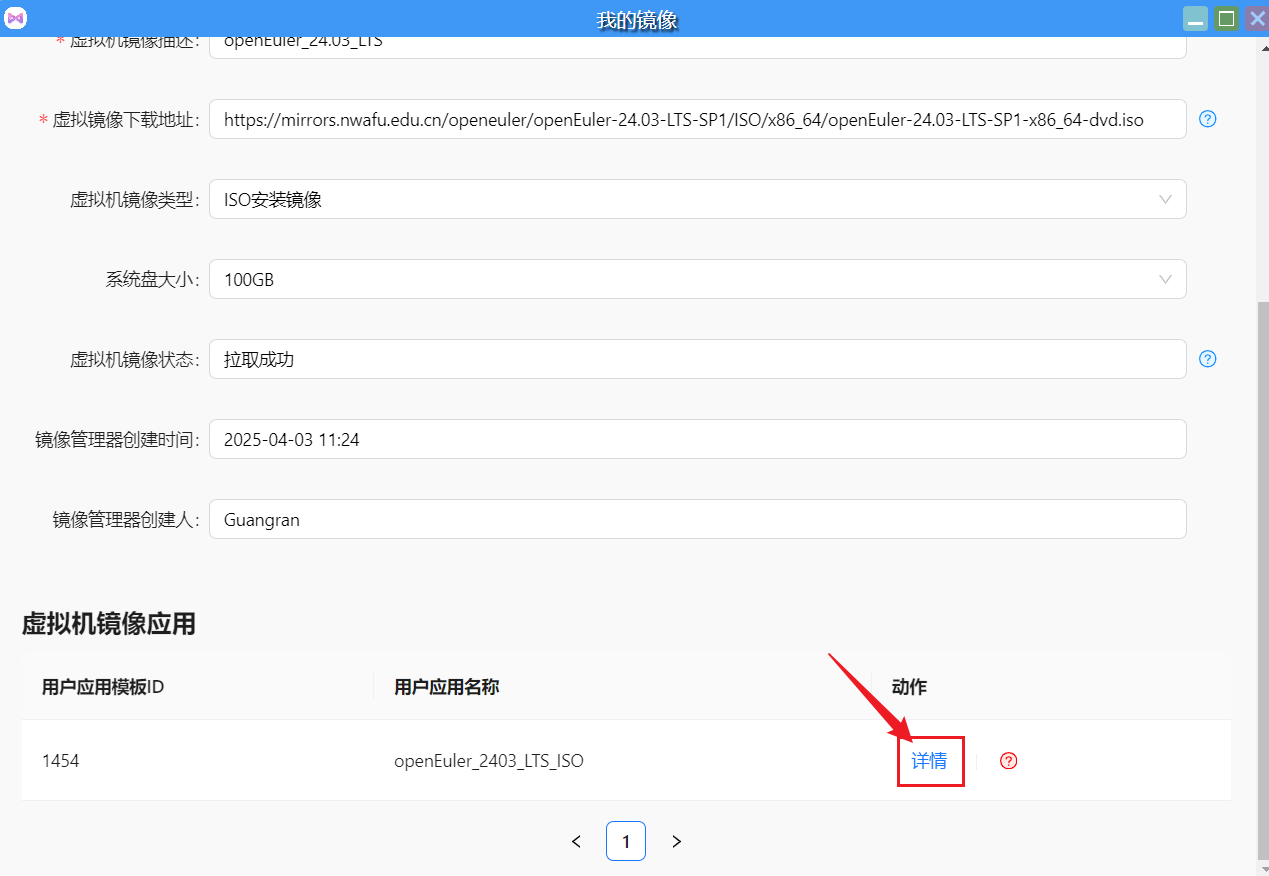Open help icon beside image status field
The width and height of the screenshot is (1269, 876).
(x=1208, y=359)
